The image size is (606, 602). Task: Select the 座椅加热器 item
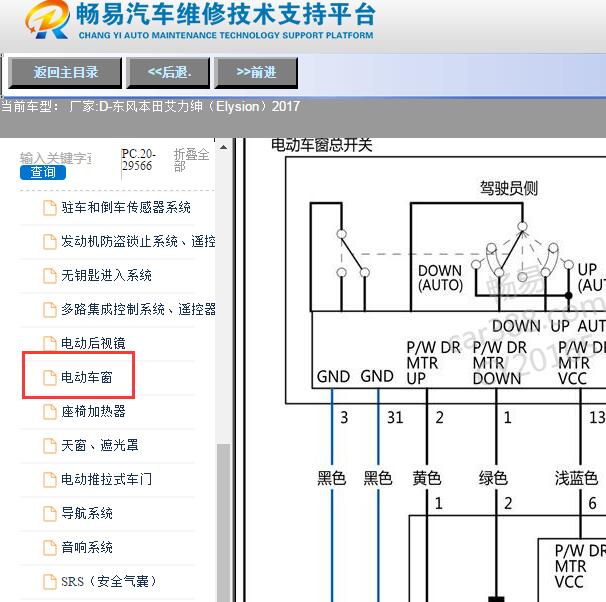[93, 412]
